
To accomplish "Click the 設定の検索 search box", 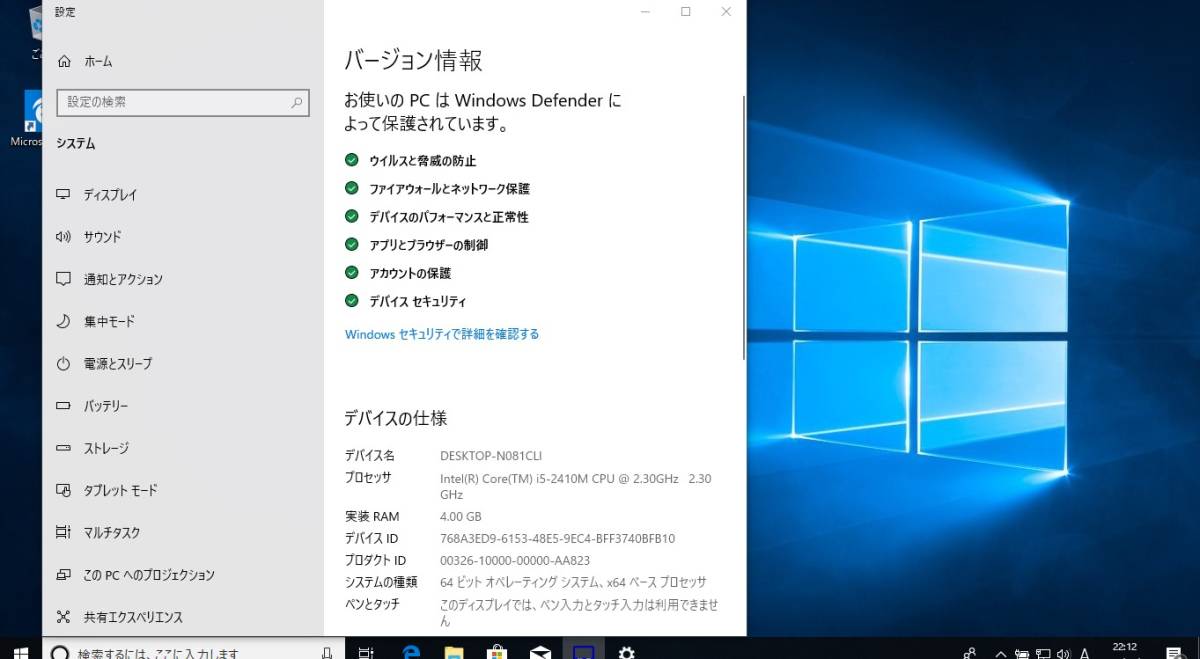I will 183,102.
